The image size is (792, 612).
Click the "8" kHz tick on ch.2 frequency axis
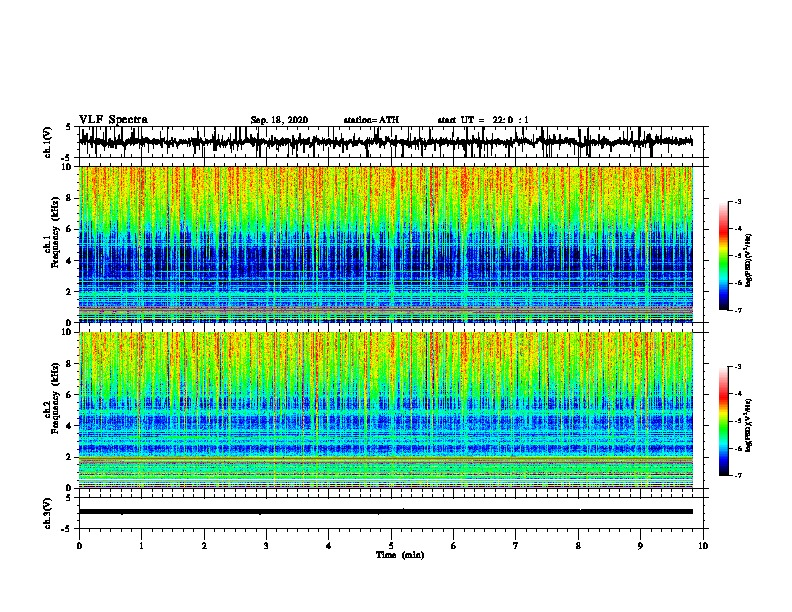pos(70,364)
